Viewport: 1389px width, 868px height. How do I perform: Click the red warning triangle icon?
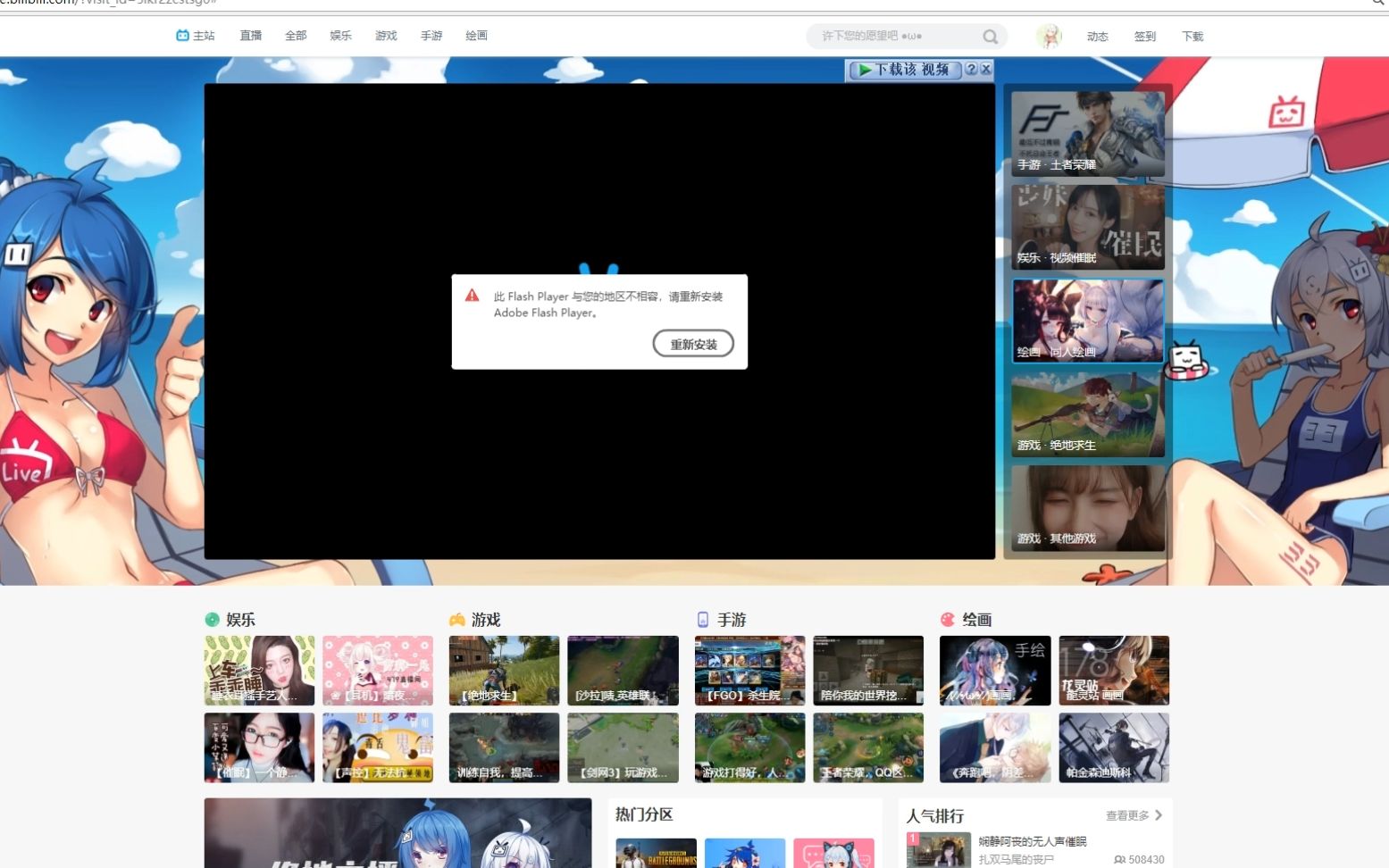click(x=473, y=296)
